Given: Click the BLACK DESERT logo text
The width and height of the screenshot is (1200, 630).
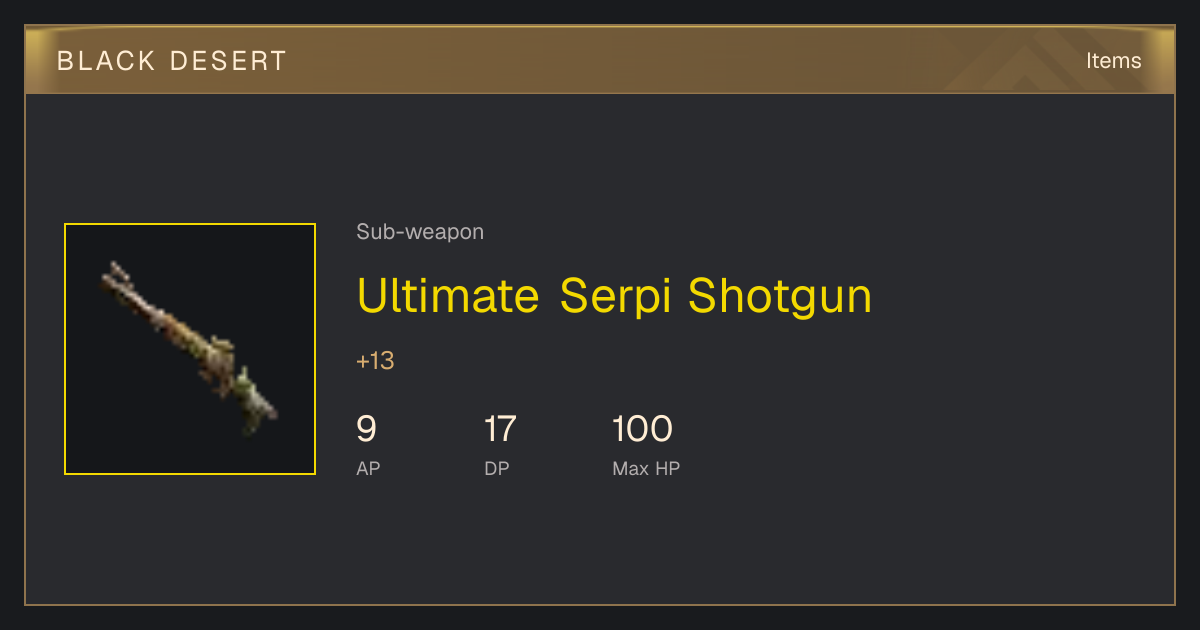Looking at the screenshot, I should [172, 61].
